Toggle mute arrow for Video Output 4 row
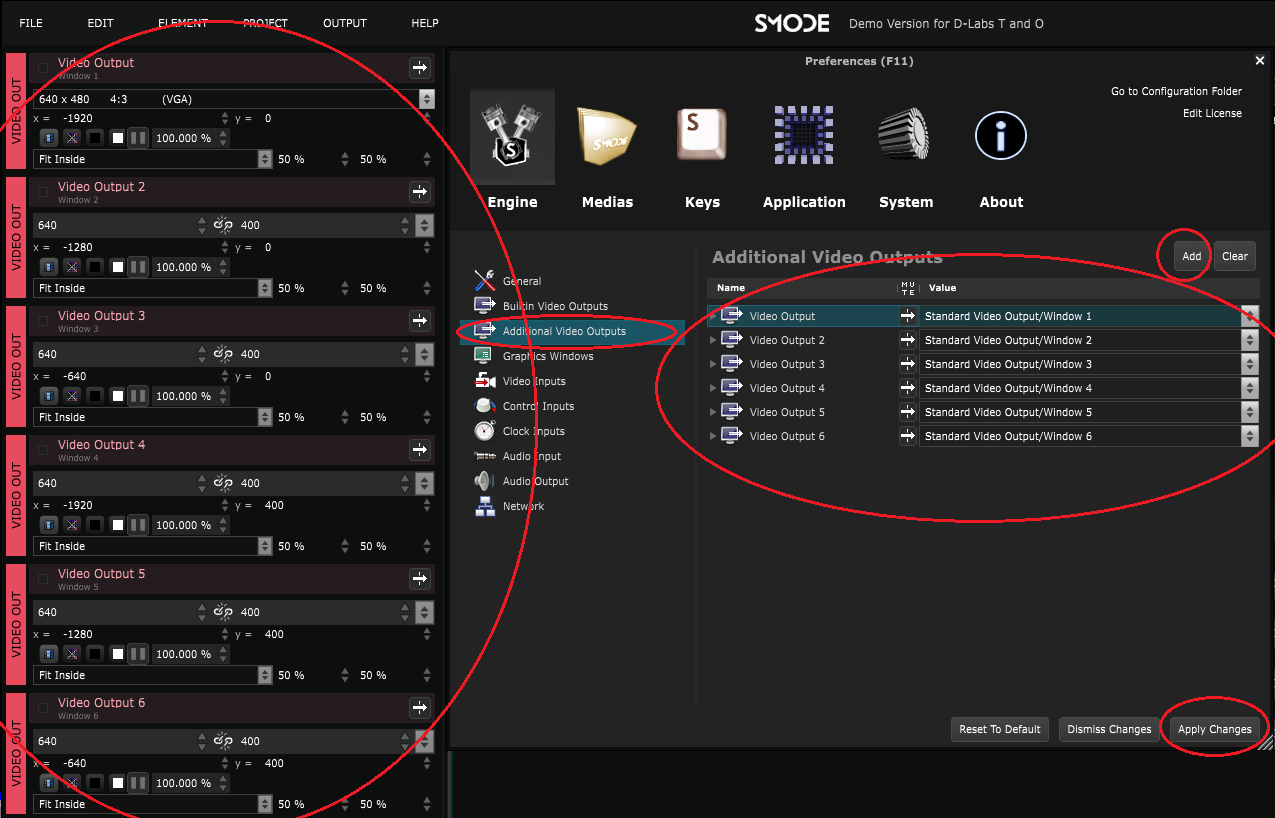The width and height of the screenshot is (1275, 818). (908, 388)
